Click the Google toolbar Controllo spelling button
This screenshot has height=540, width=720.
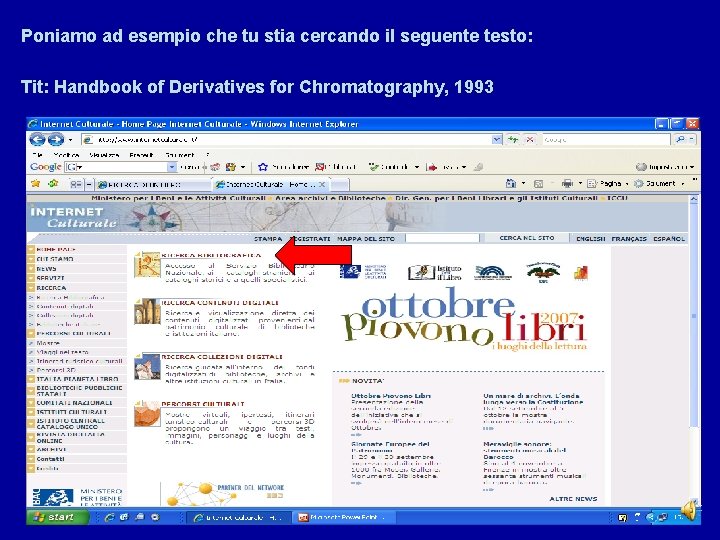point(390,167)
